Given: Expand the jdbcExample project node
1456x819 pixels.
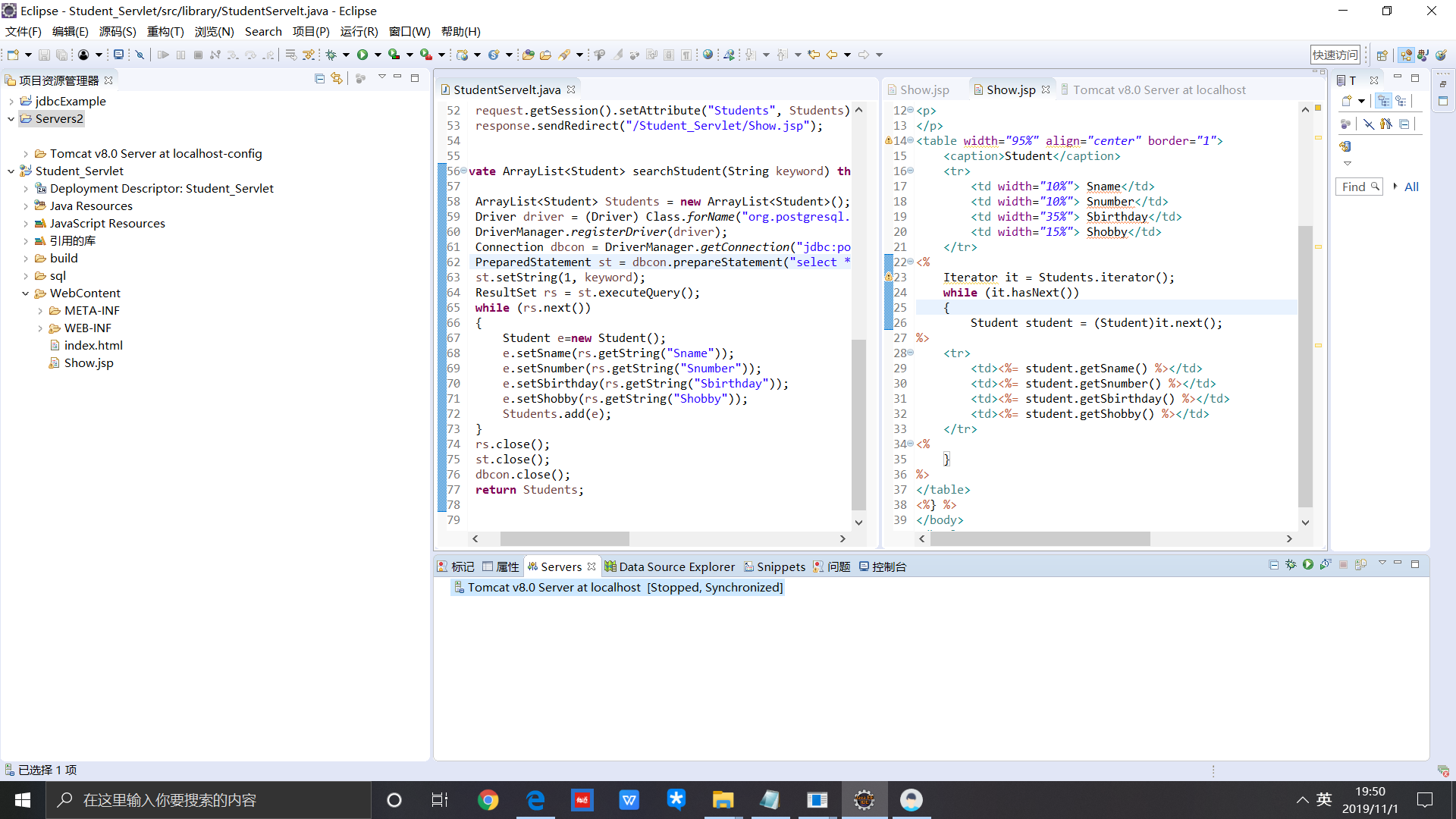Looking at the screenshot, I should click(11, 102).
